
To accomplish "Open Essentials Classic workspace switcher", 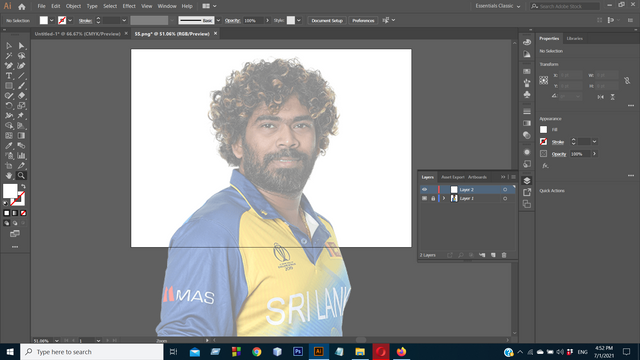I will coord(498,6).
